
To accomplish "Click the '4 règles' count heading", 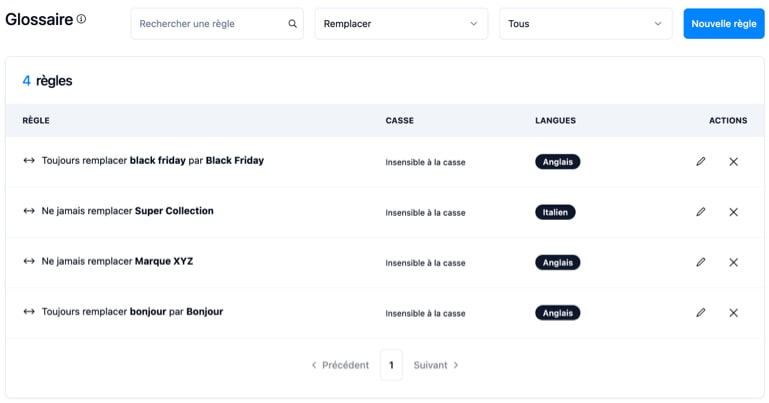I will coord(48,81).
